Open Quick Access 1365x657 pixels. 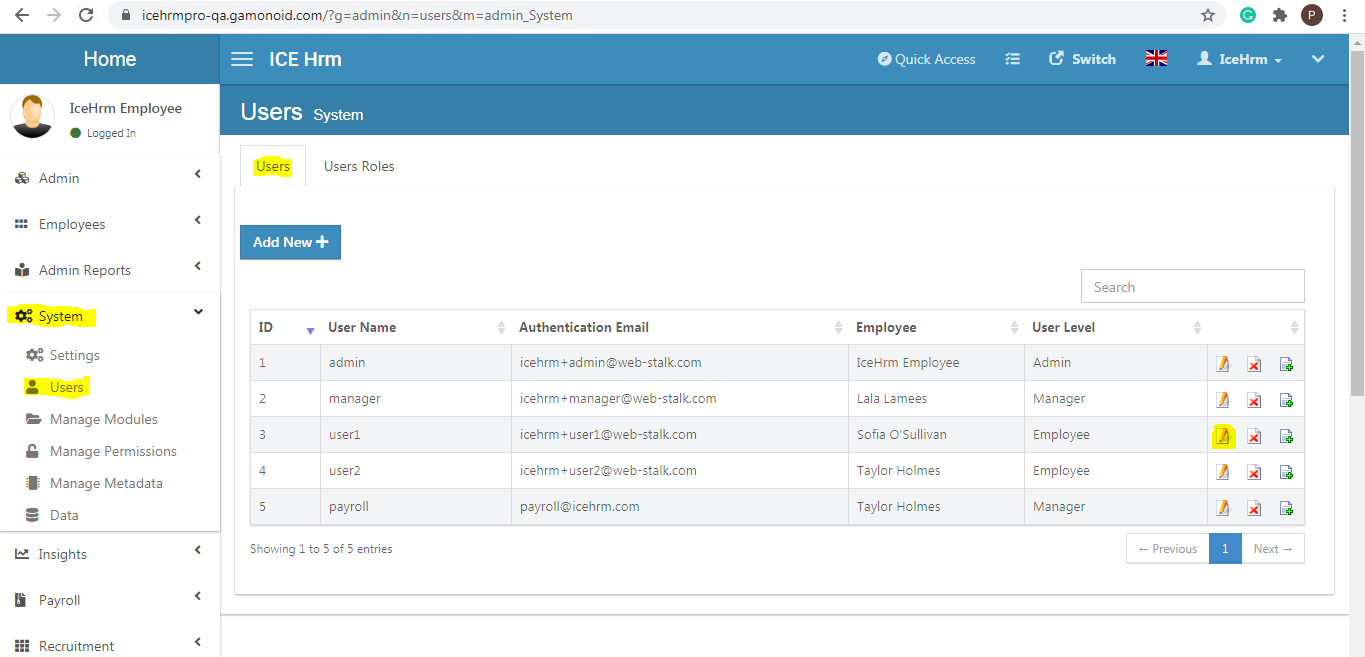(x=926, y=59)
